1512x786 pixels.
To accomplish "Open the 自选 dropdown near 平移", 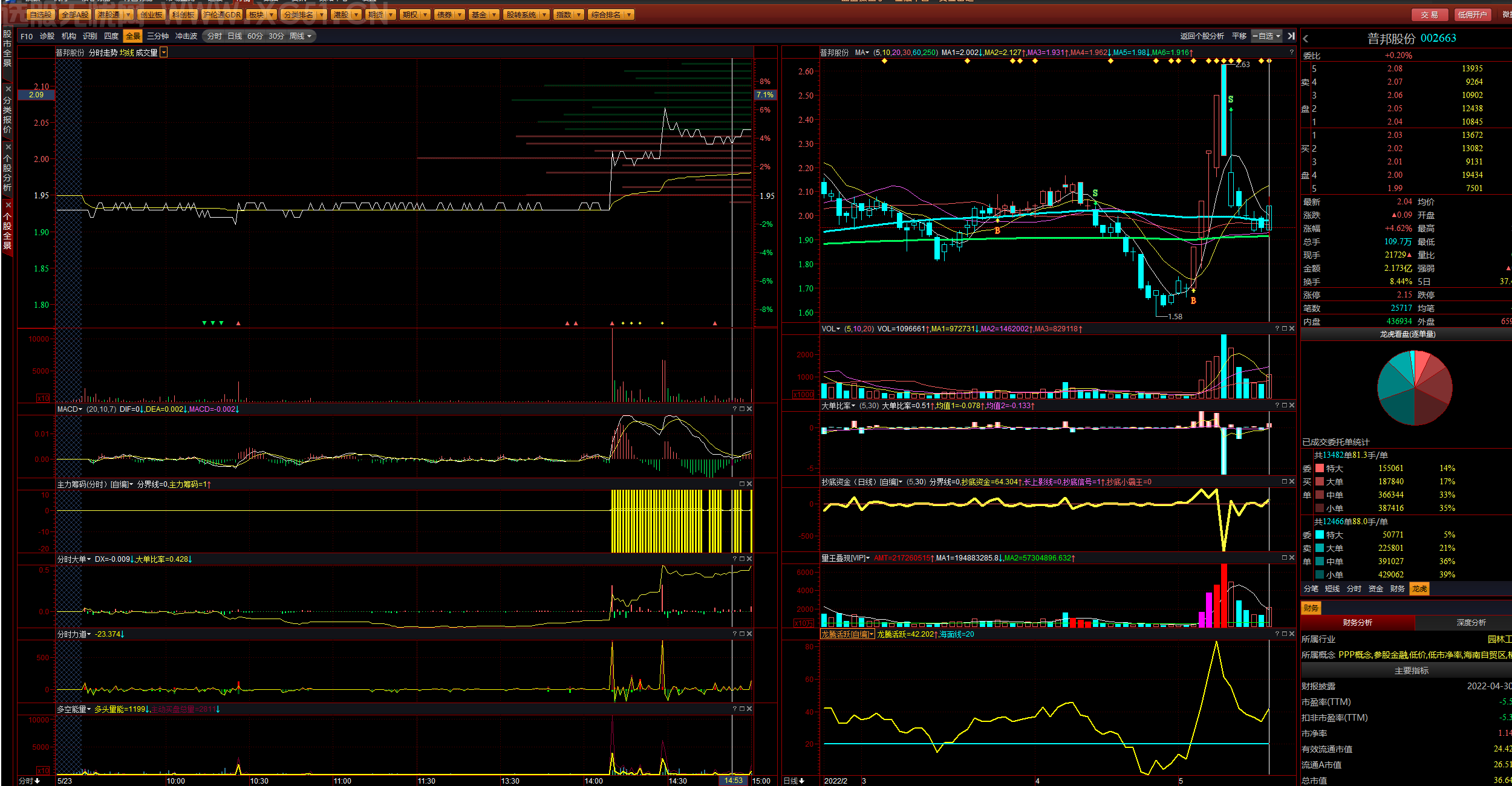I will [1267, 36].
